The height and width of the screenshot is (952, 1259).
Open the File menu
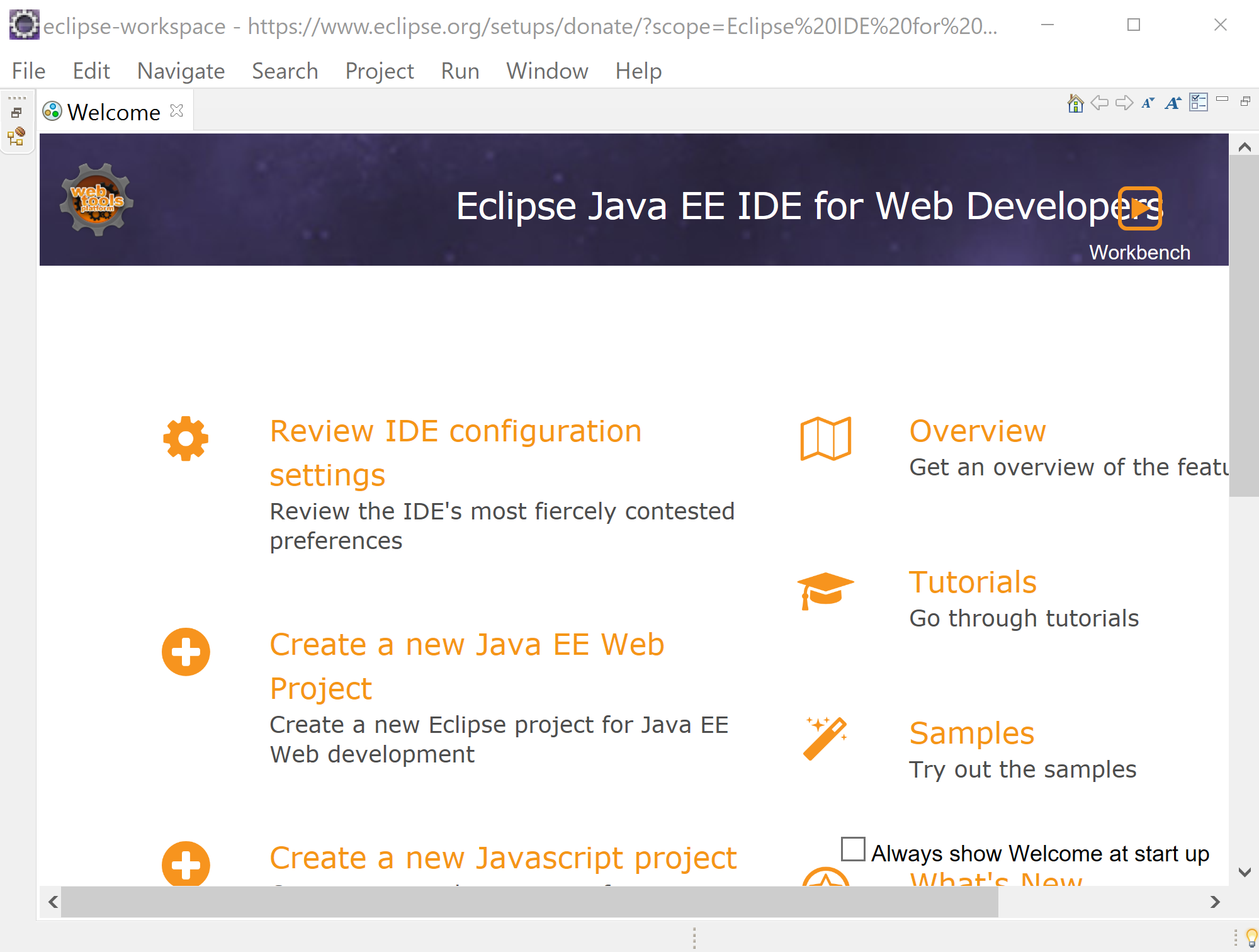pyautogui.click(x=28, y=71)
